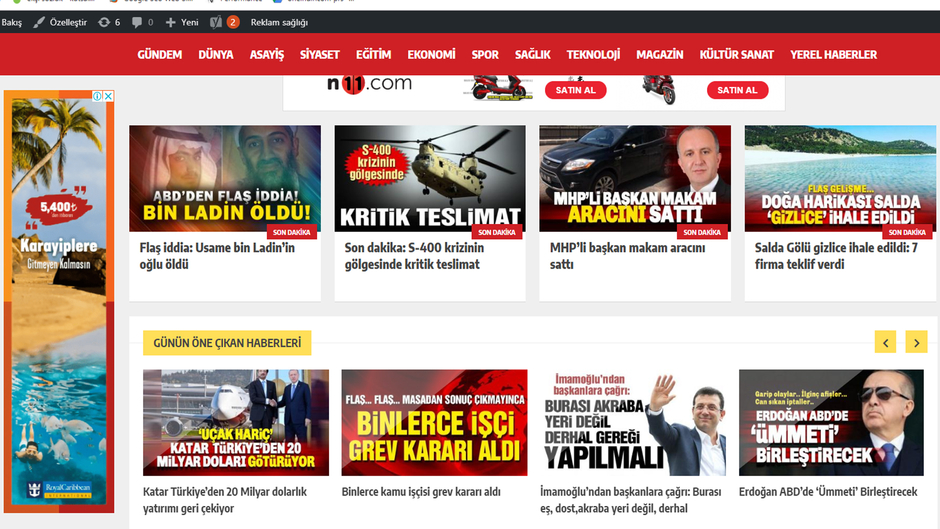Open Reklam sağlığı in admin bar
The height and width of the screenshot is (529, 940).
pos(279,22)
